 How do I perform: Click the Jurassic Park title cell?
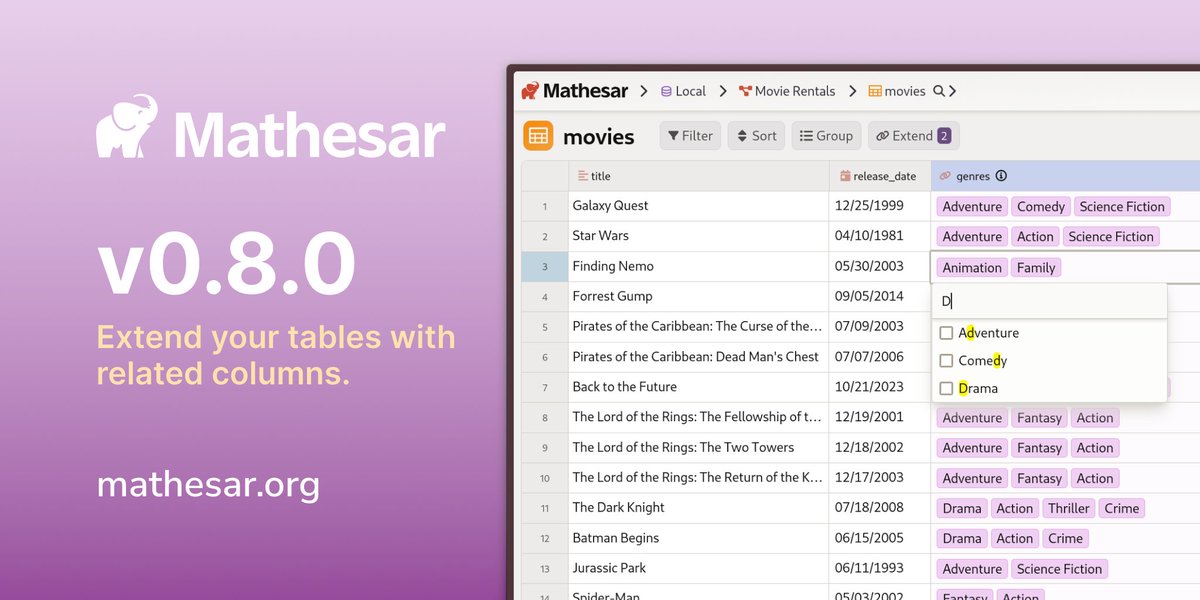point(699,568)
